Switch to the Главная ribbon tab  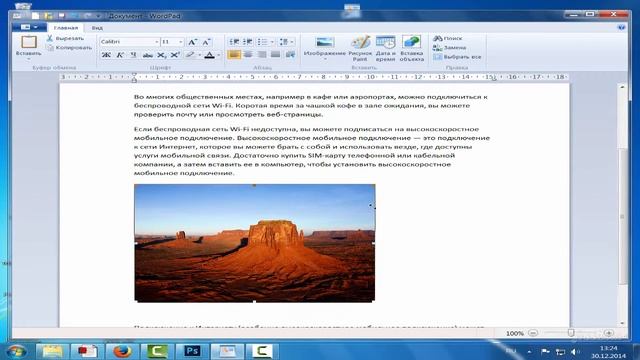(x=66, y=28)
